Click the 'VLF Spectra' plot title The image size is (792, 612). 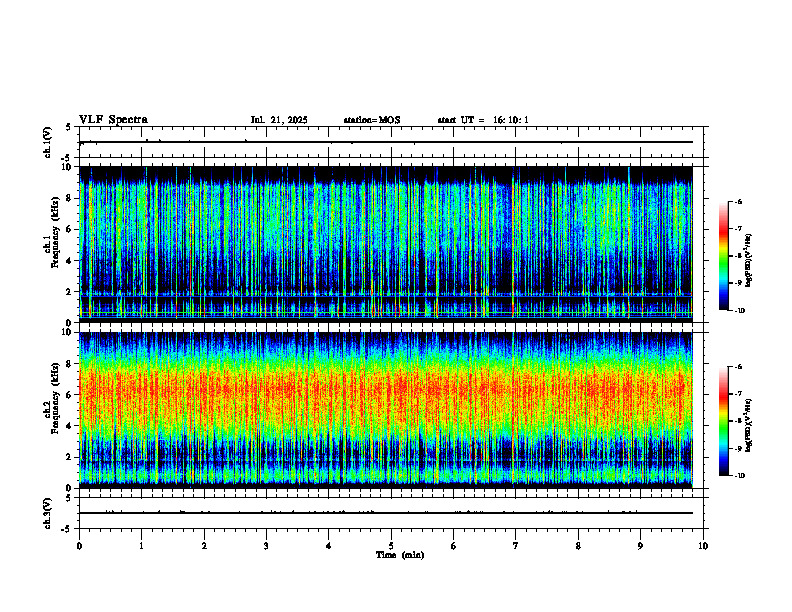click(x=113, y=120)
